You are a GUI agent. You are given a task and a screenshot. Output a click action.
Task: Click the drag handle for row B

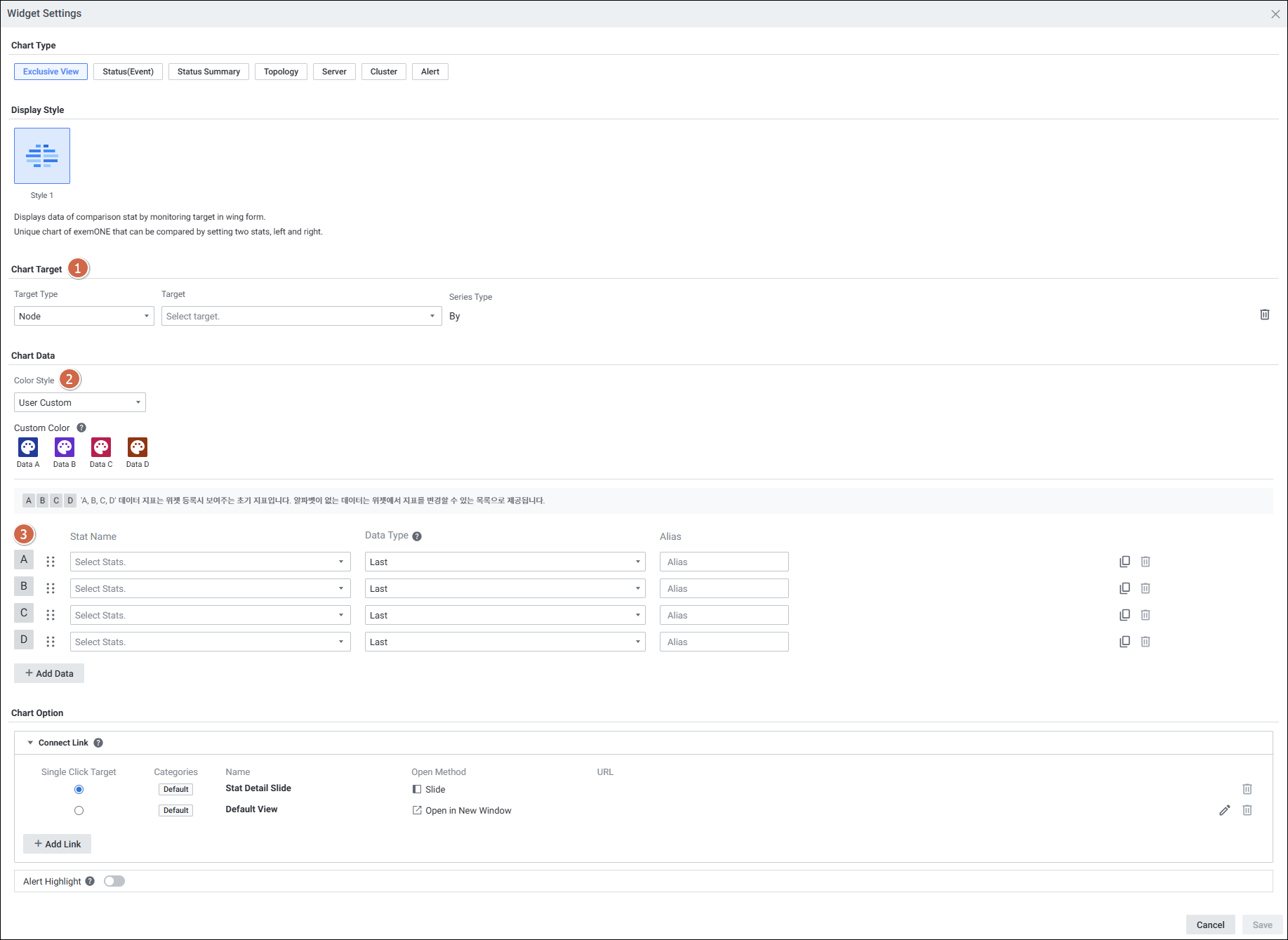51,588
